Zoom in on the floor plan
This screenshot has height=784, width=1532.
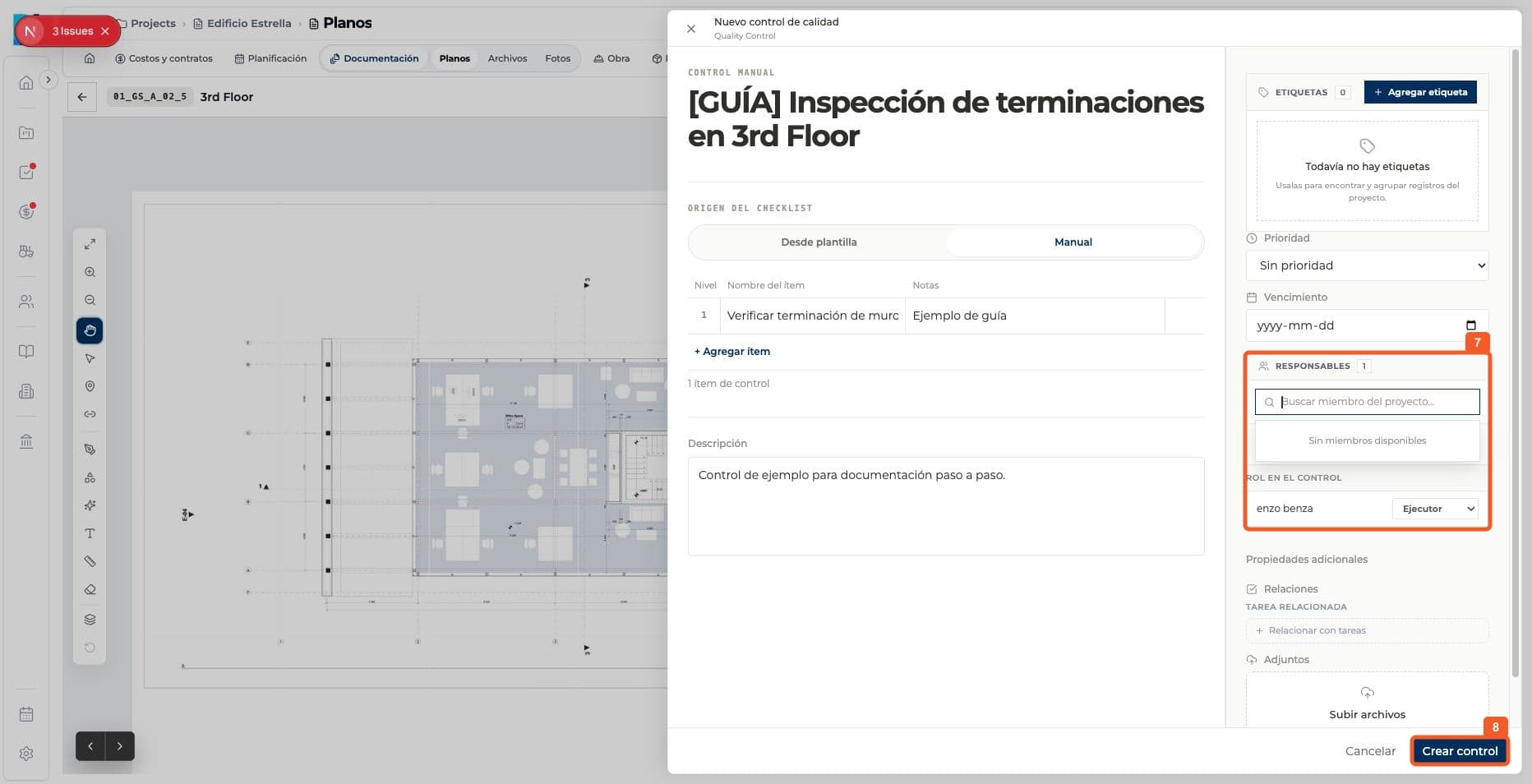(x=90, y=272)
